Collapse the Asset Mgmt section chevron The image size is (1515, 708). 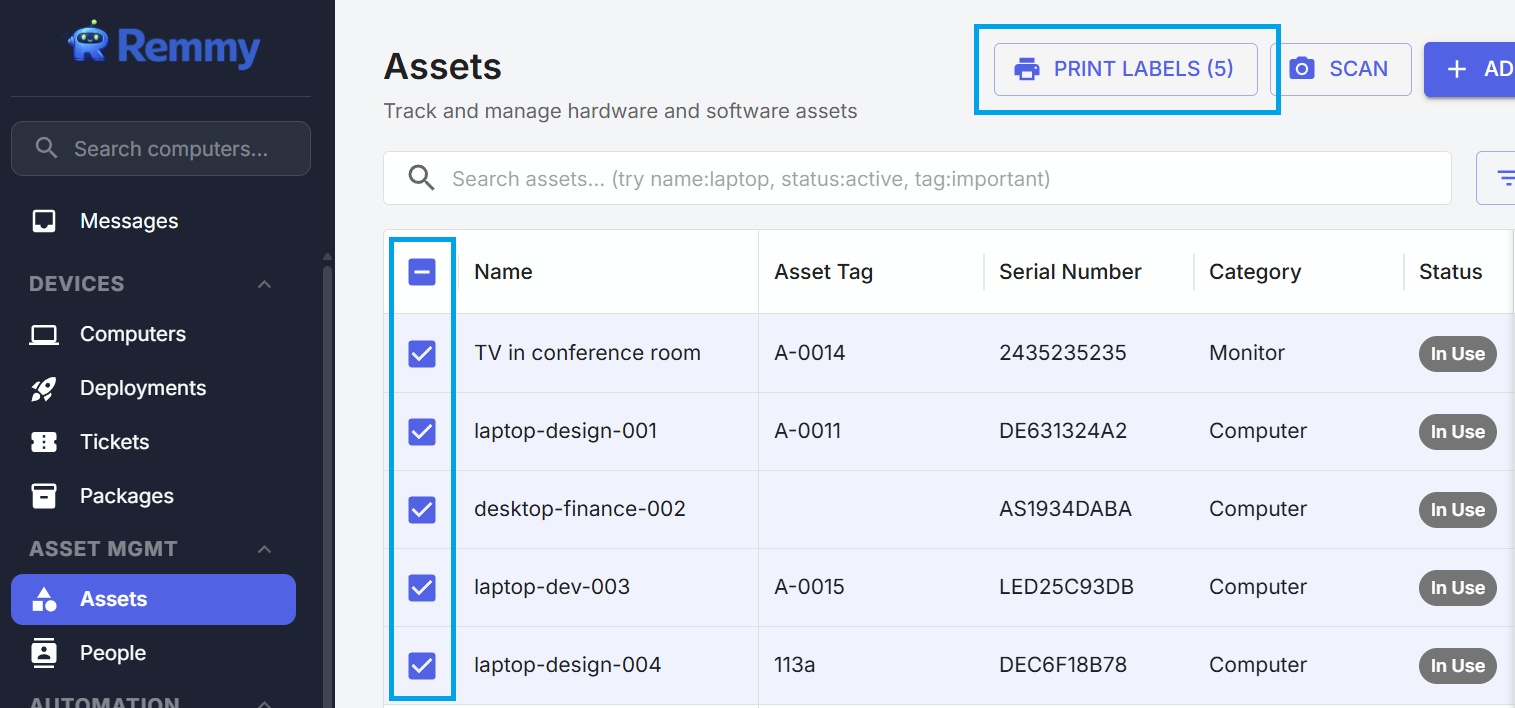pyautogui.click(x=264, y=549)
